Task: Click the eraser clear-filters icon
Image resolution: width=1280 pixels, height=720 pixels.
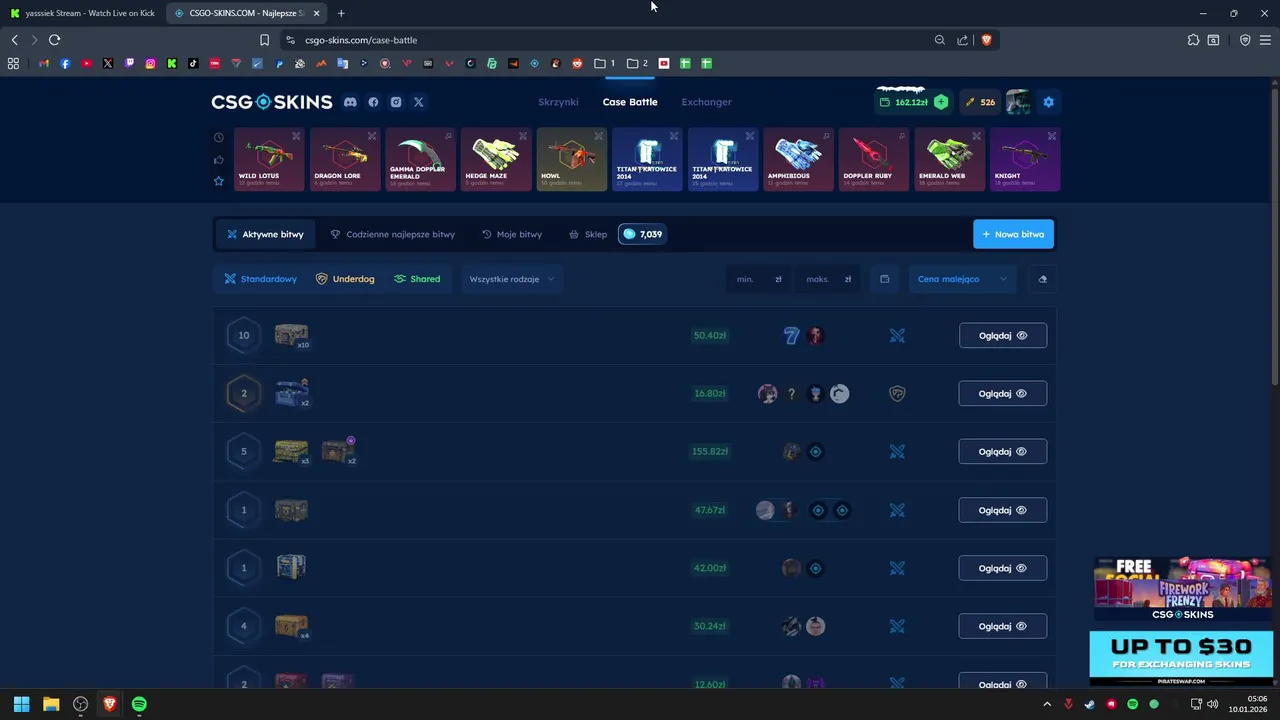Action: pyautogui.click(x=1043, y=279)
